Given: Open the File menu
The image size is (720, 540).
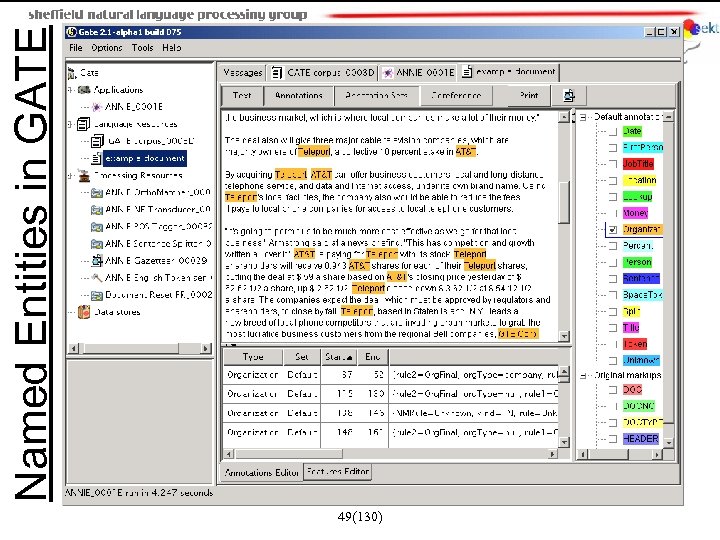Looking at the screenshot, I should pos(76,48).
